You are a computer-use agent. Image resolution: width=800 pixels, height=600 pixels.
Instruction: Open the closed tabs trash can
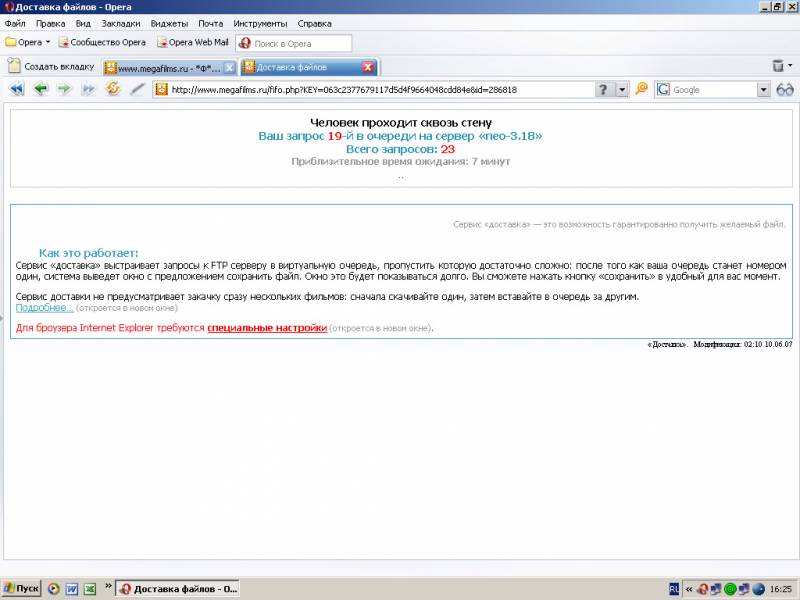778,66
